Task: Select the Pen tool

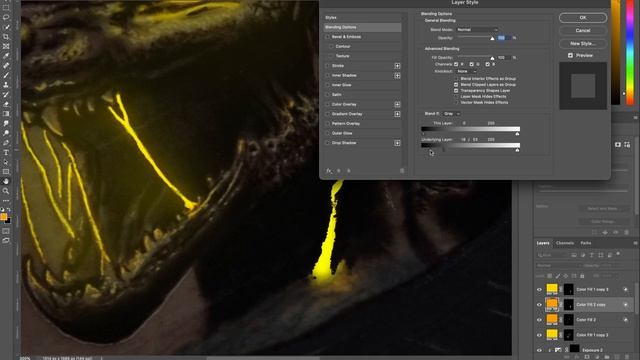Action: point(6,143)
